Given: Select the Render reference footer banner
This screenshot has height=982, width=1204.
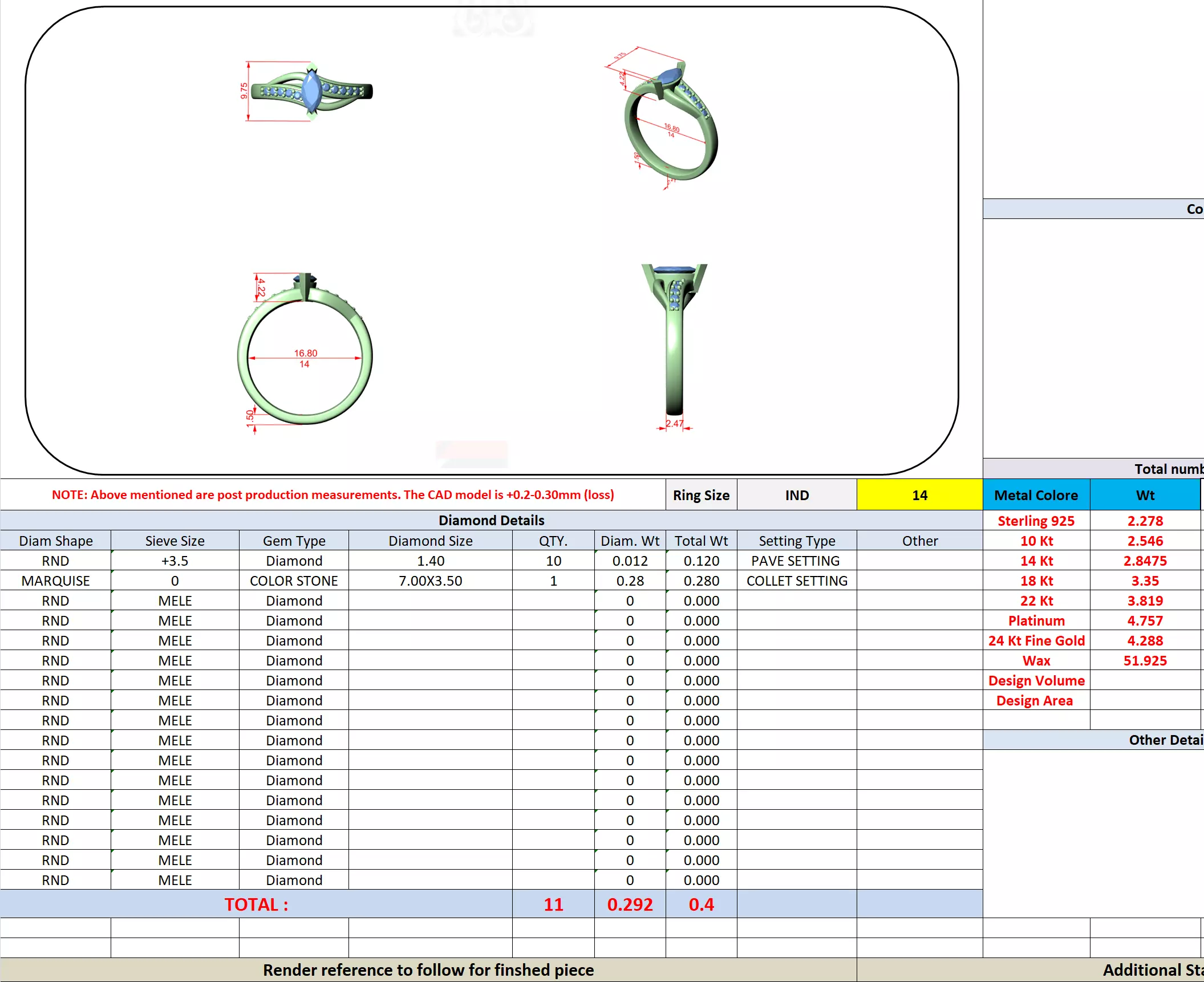Looking at the screenshot, I should click(428, 969).
